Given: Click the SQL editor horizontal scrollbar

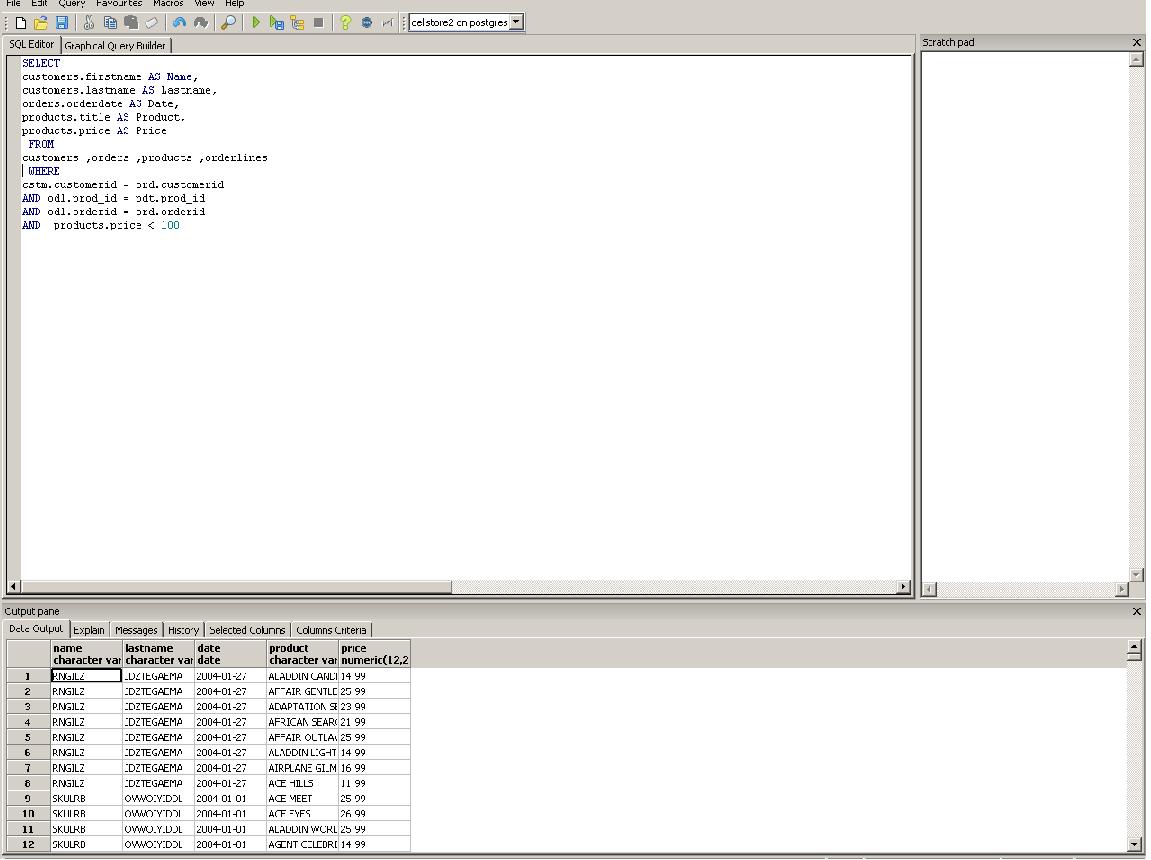Looking at the screenshot, I should [x=459, y=586].
